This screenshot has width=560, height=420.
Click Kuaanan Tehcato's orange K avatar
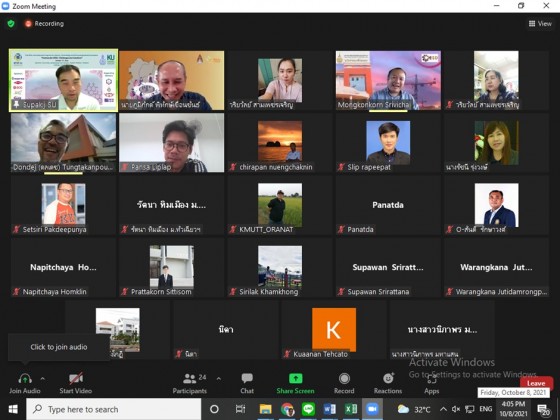point(334,329)
